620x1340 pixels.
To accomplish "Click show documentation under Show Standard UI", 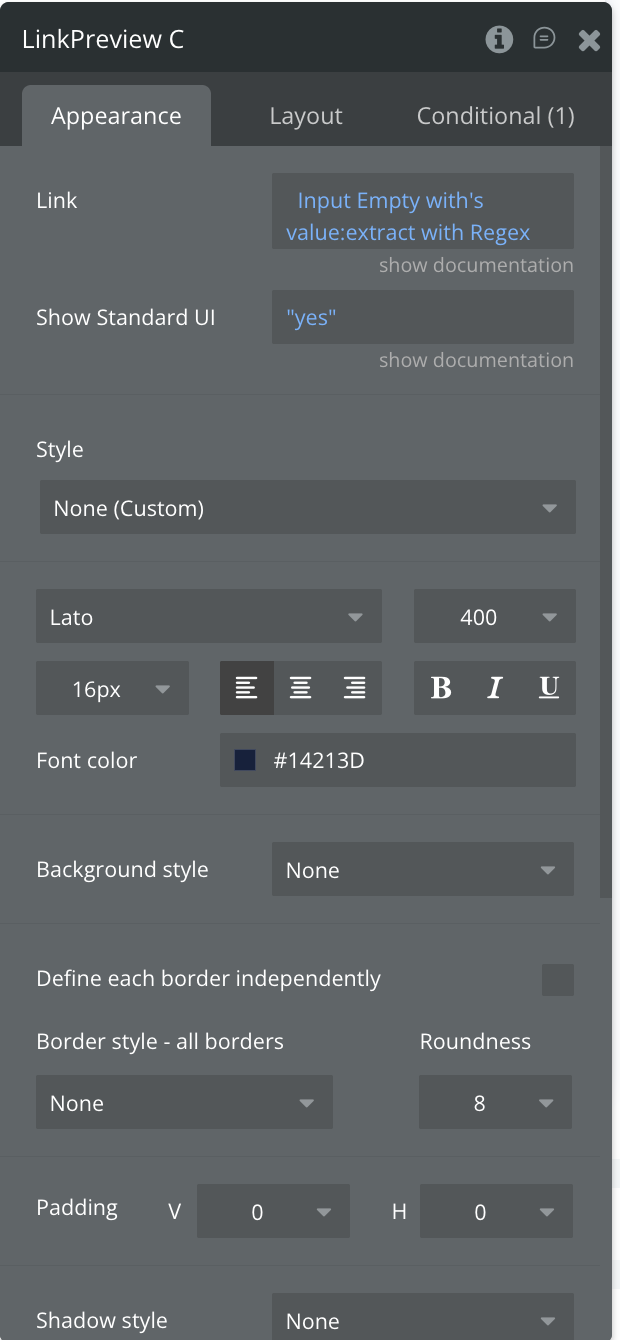I will coord(476,360).
